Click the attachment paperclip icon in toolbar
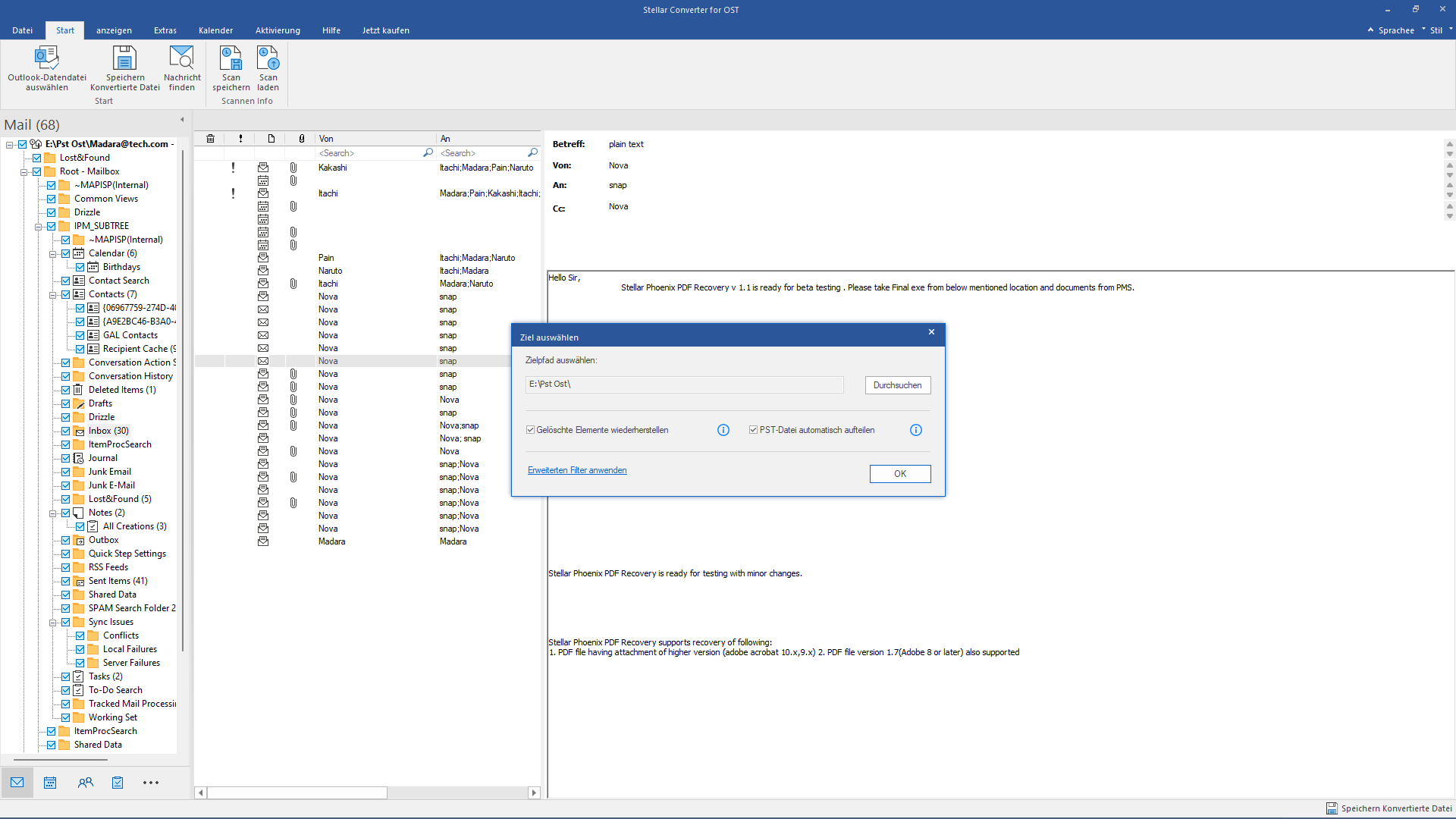Image resolution: width=1456 pixels, height=819 pixels. click(x=302, y=138)
